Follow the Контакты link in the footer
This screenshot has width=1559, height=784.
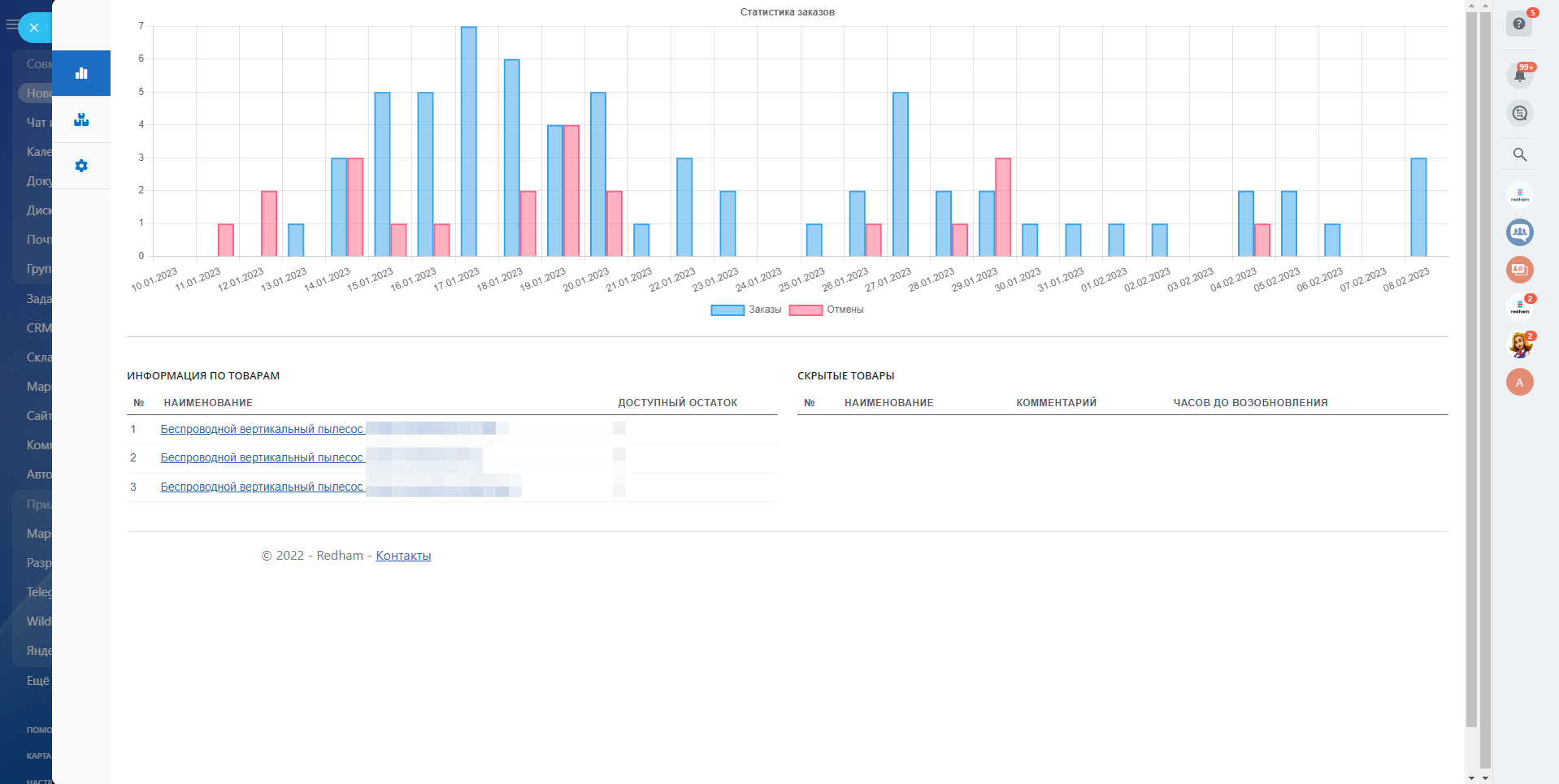point(403,556)
